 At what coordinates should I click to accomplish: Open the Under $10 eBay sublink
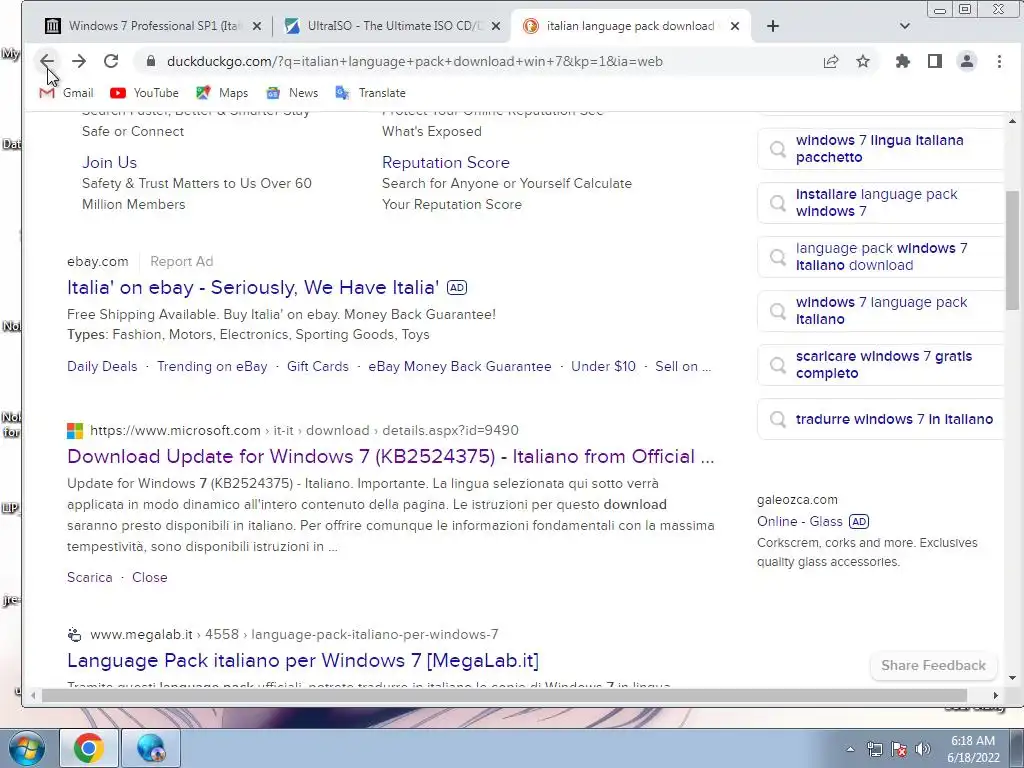603,366
